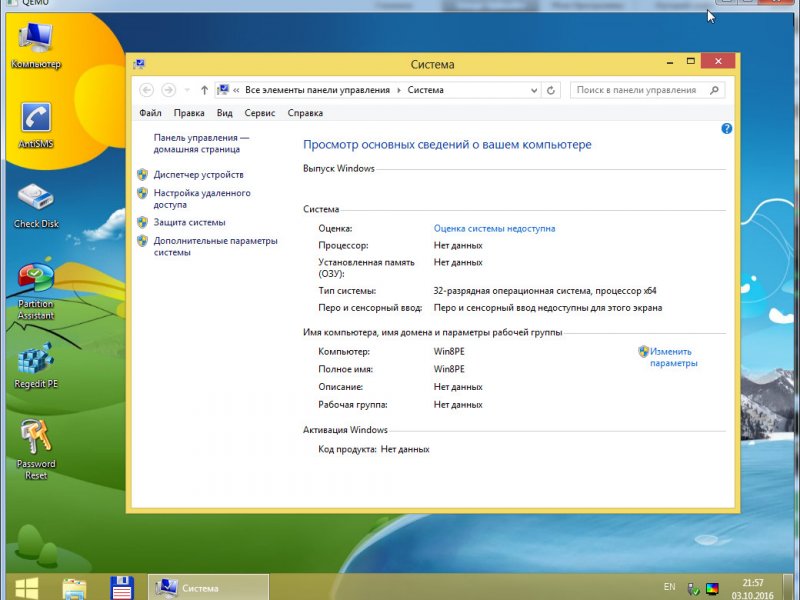Click the Рабочая группа label
The height and width of the screenshot is (600, 800).
(x=353, y=405)
